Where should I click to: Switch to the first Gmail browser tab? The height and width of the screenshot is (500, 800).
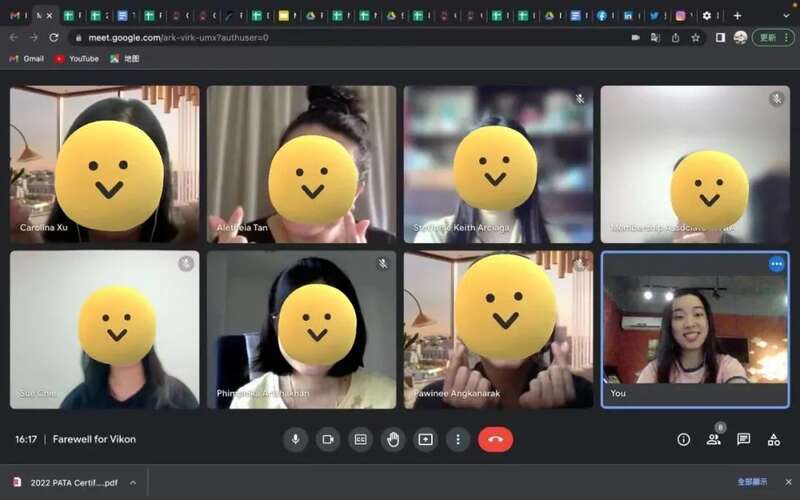16,15
